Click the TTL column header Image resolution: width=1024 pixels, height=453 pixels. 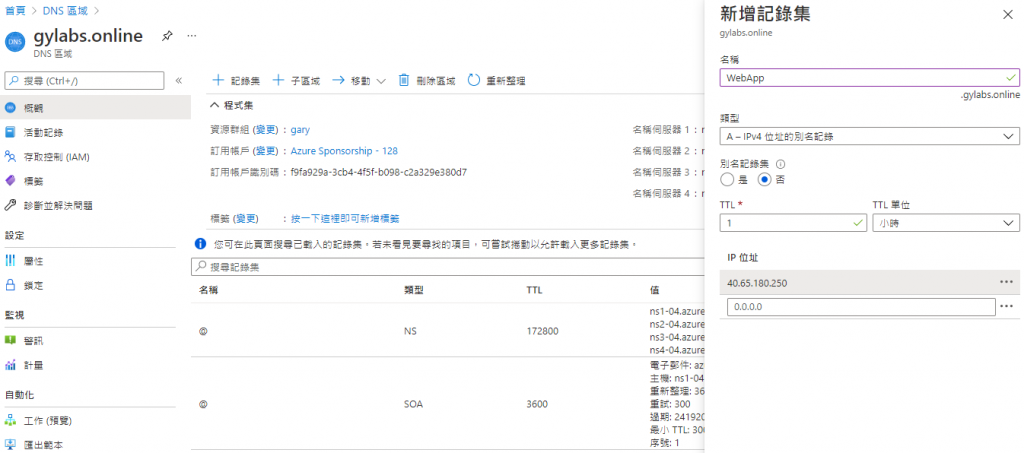pos(534,290)
